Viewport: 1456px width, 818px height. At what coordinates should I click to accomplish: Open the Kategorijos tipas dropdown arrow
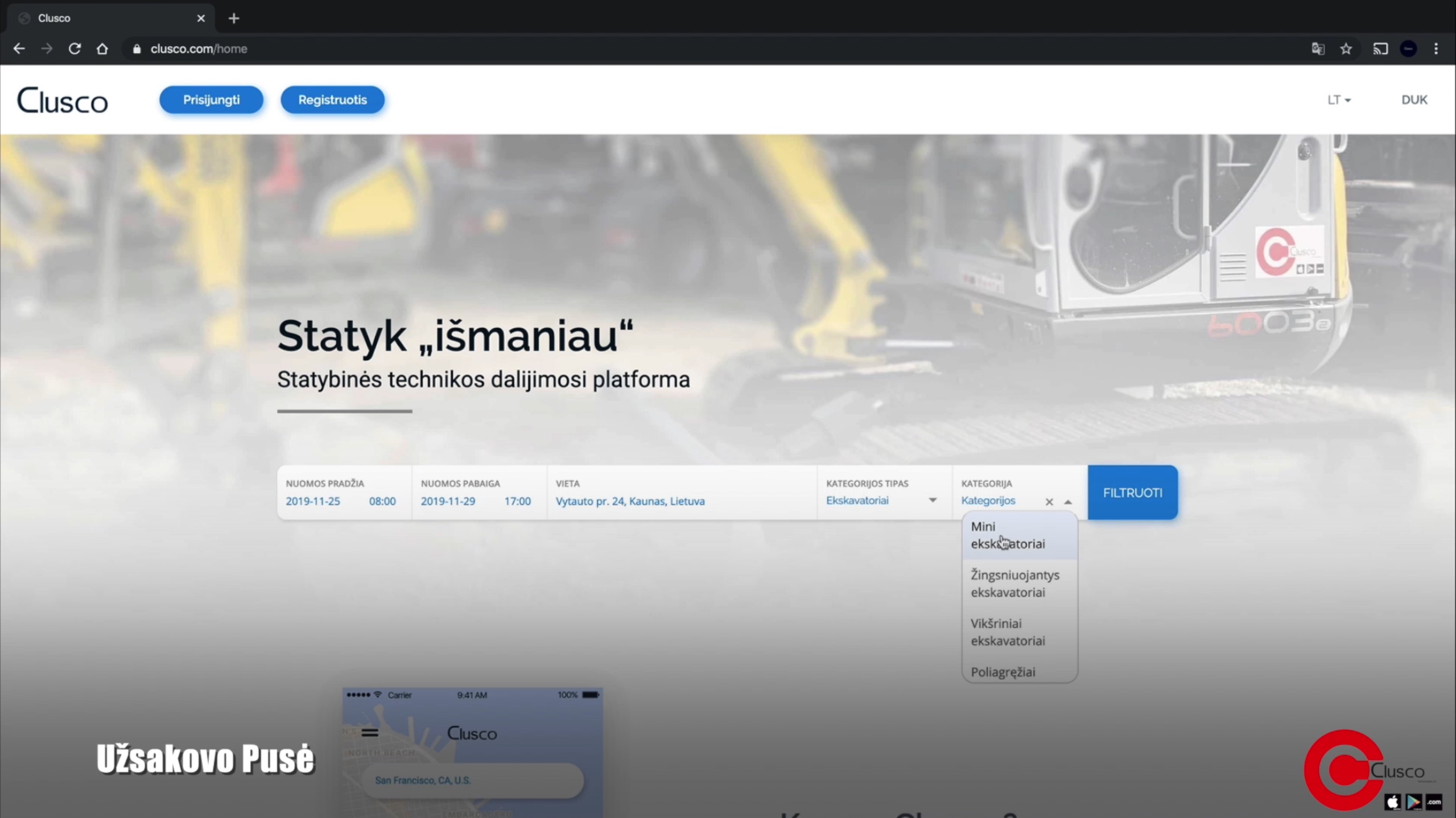point(933,500)
